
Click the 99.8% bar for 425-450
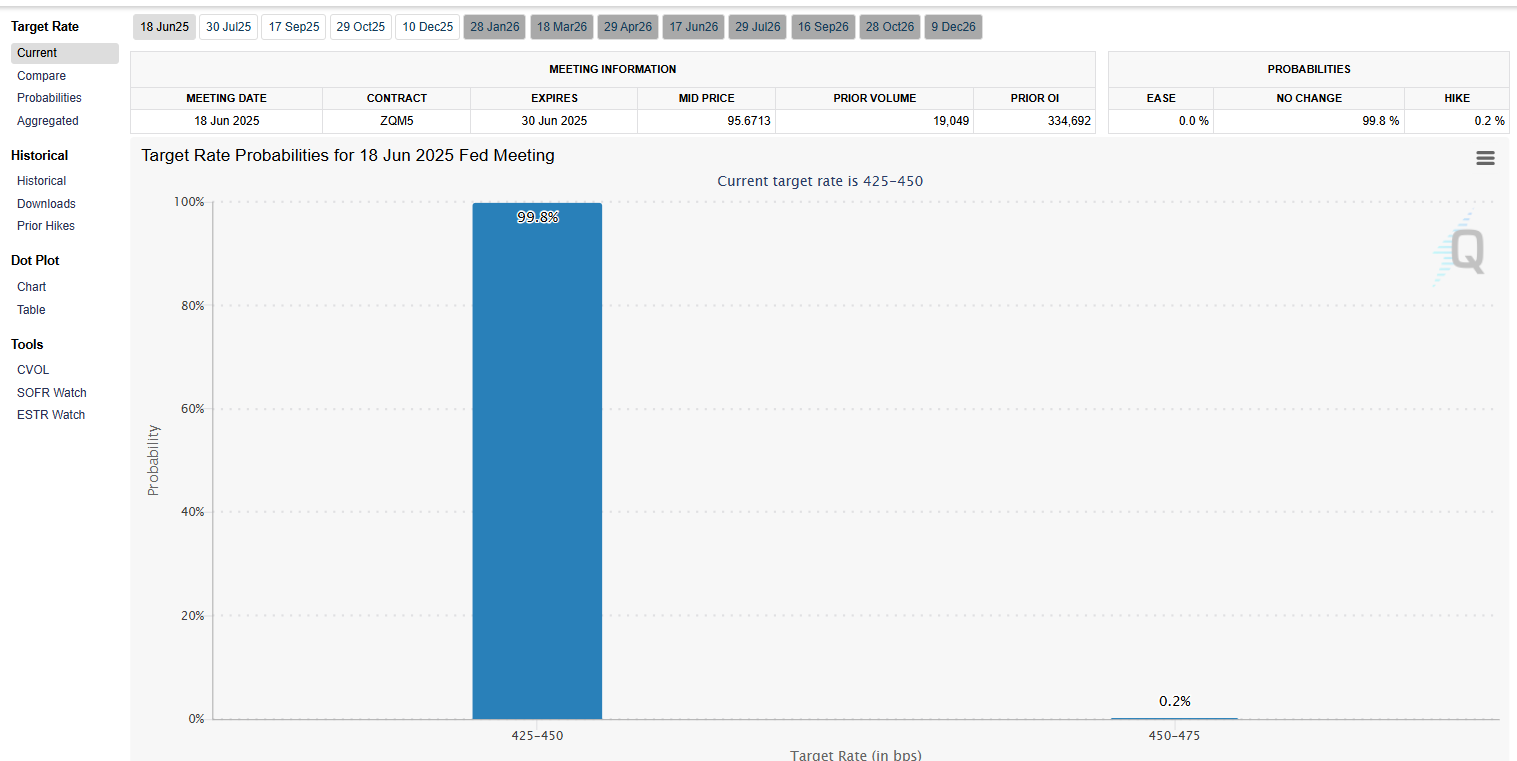(x=537, y=460)
